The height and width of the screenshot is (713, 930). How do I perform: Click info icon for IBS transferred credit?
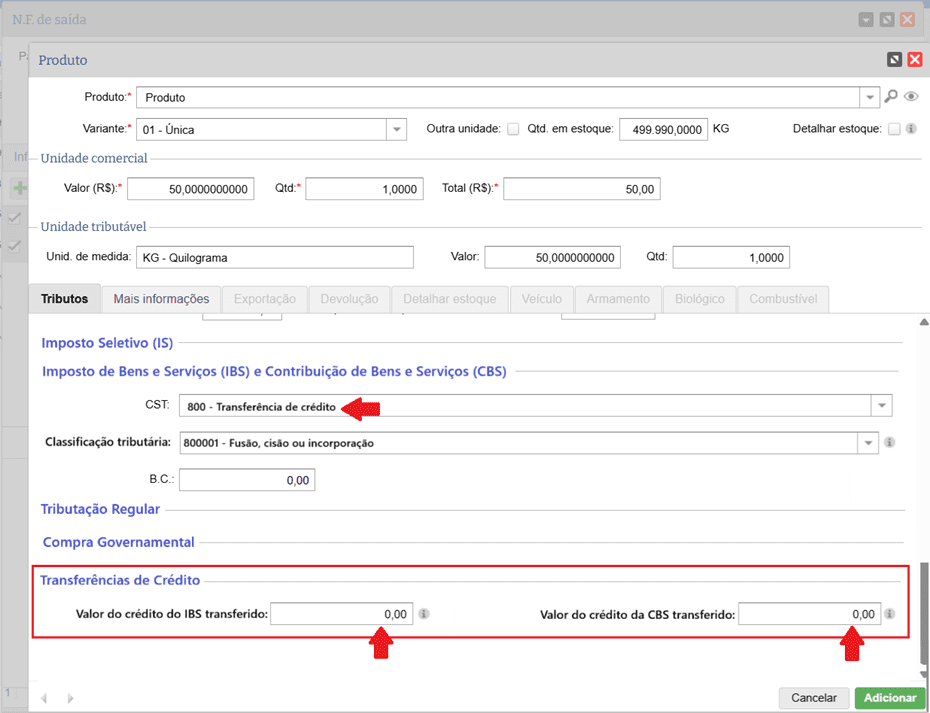[x=424, y=614]
